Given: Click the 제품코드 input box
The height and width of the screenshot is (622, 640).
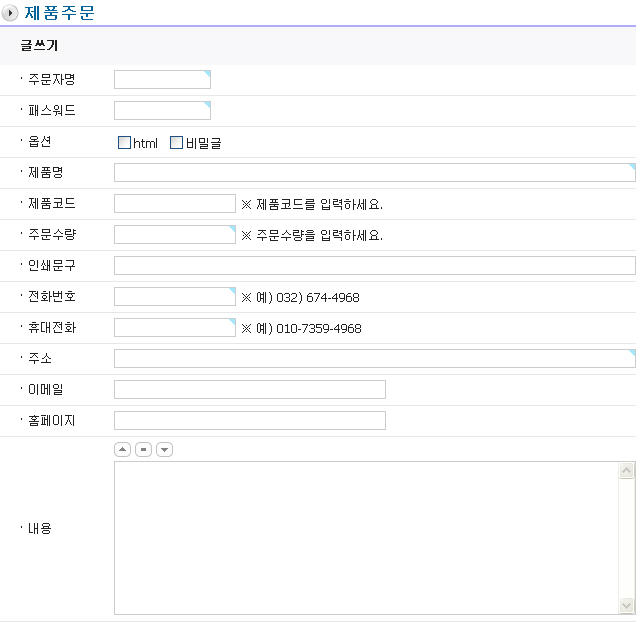Looking at the screenshot, I should click(x=175, y=204).
